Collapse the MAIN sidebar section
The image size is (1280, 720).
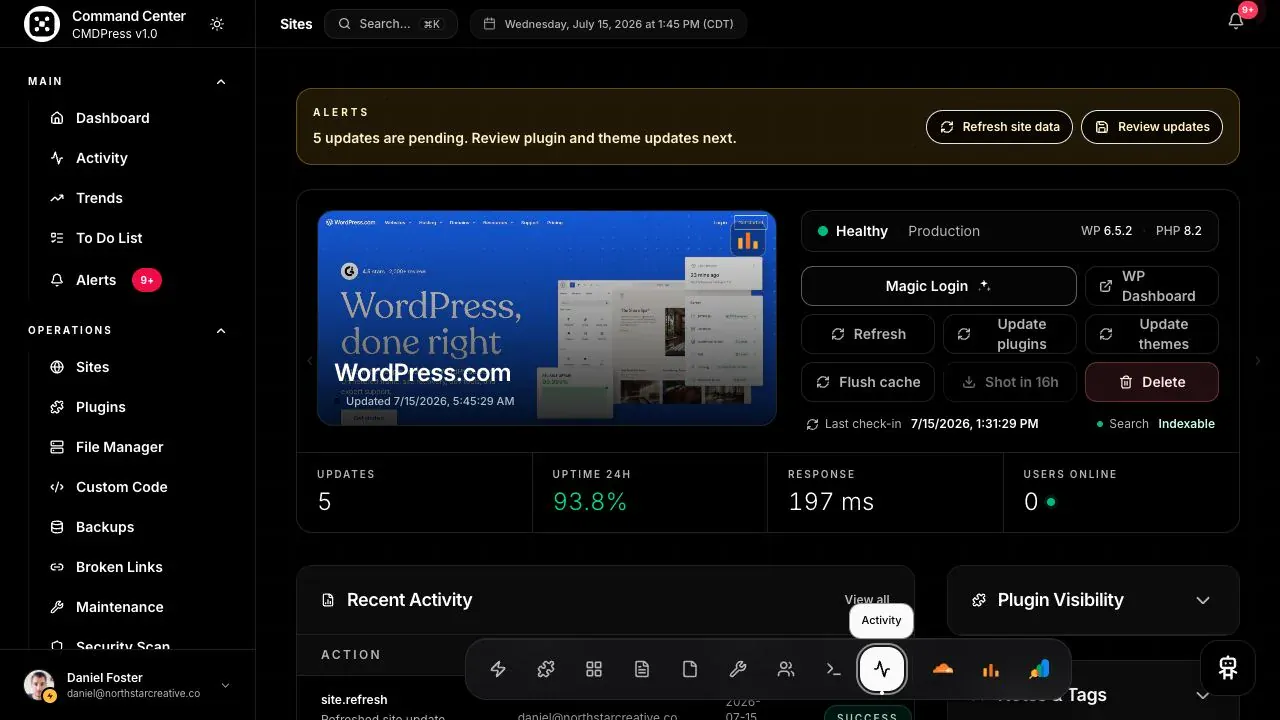pos(221,82)
